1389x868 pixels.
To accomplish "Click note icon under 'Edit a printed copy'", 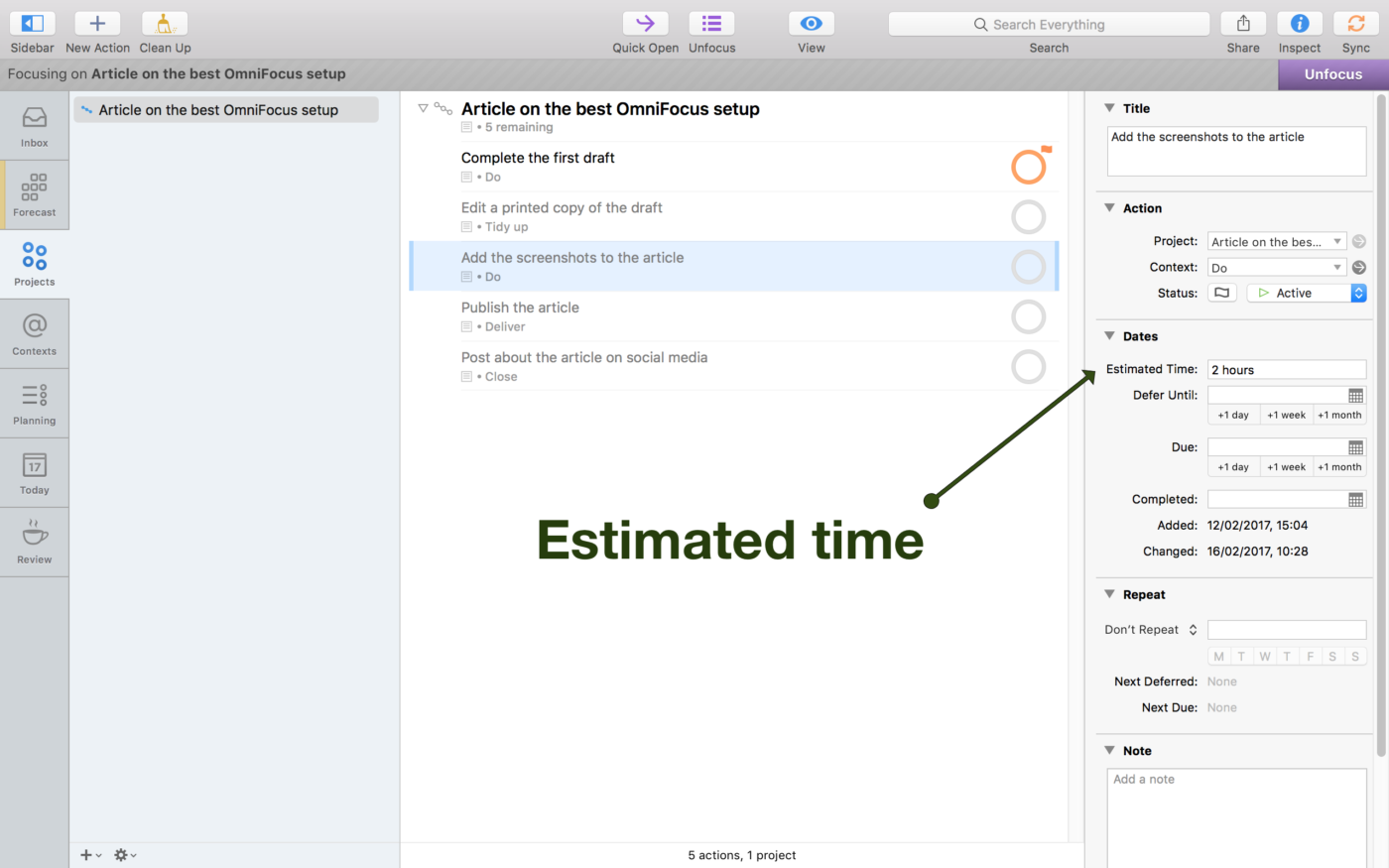I will (x=466, y=227).
